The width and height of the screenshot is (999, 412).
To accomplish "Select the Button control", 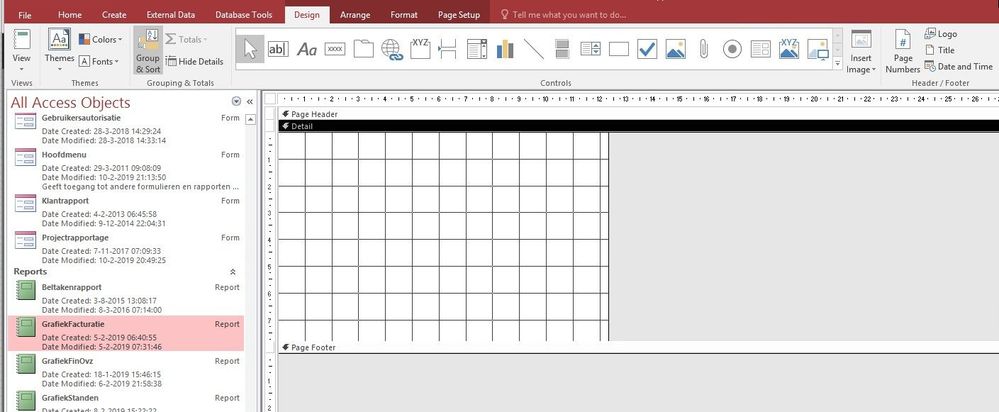I will (x=335, y=49).
